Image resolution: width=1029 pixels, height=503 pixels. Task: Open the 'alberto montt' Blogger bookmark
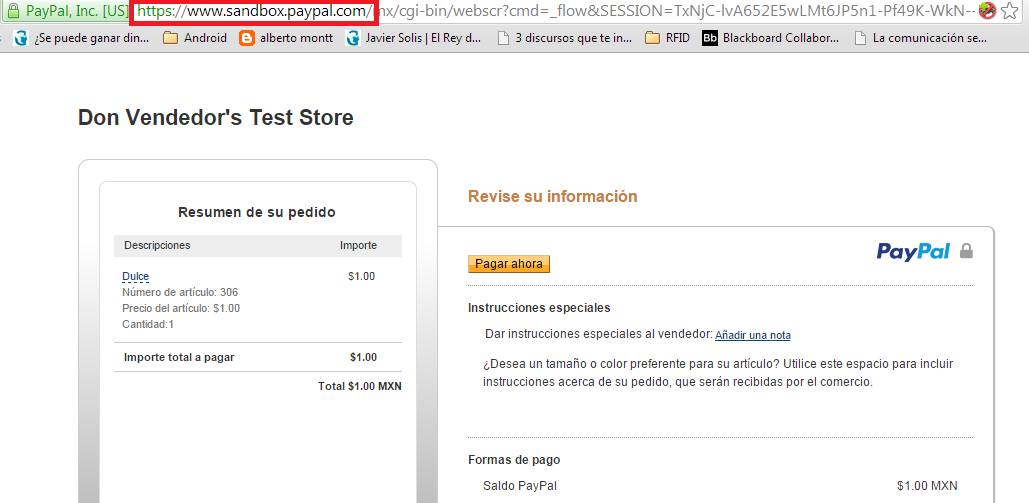[x=286, y=38]
